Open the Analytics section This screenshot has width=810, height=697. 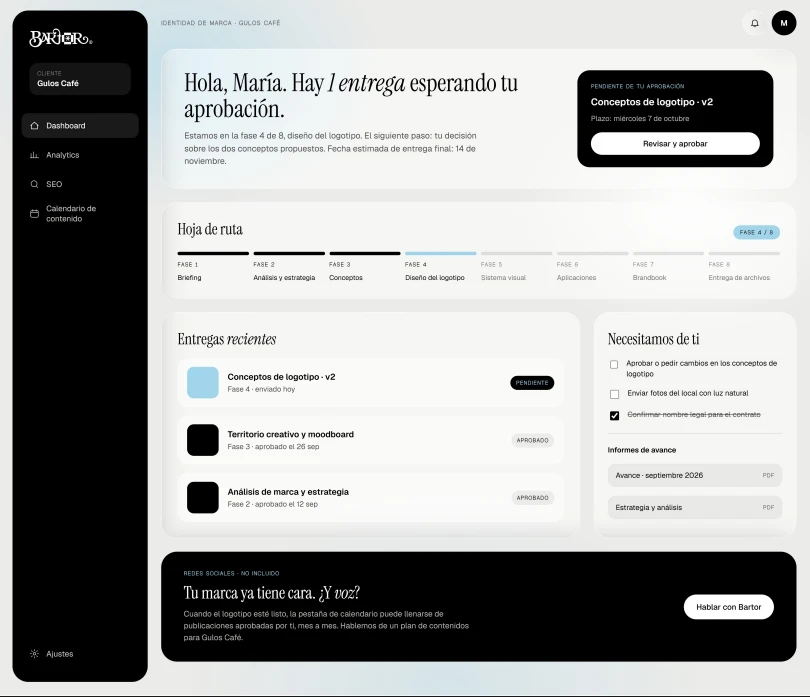80,155
